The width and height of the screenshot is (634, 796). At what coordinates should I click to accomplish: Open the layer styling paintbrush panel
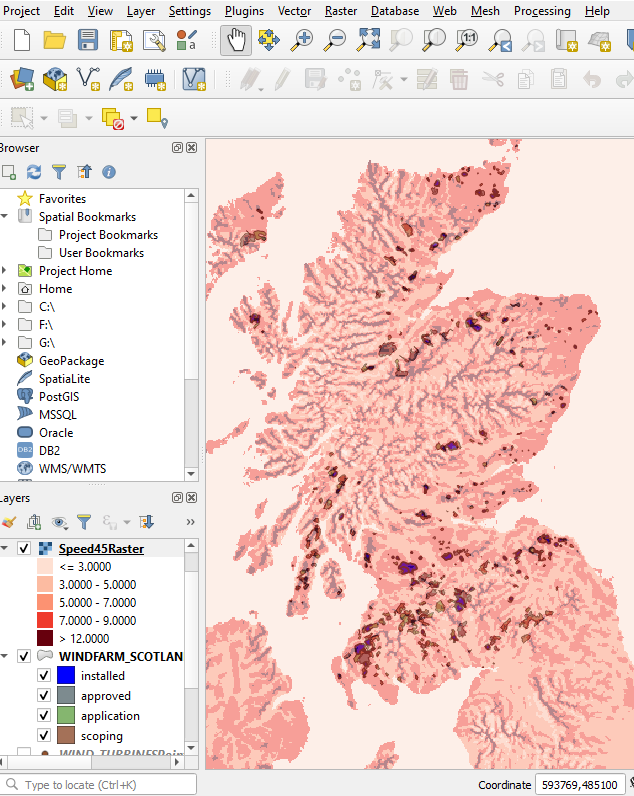[x=9, y=521]
